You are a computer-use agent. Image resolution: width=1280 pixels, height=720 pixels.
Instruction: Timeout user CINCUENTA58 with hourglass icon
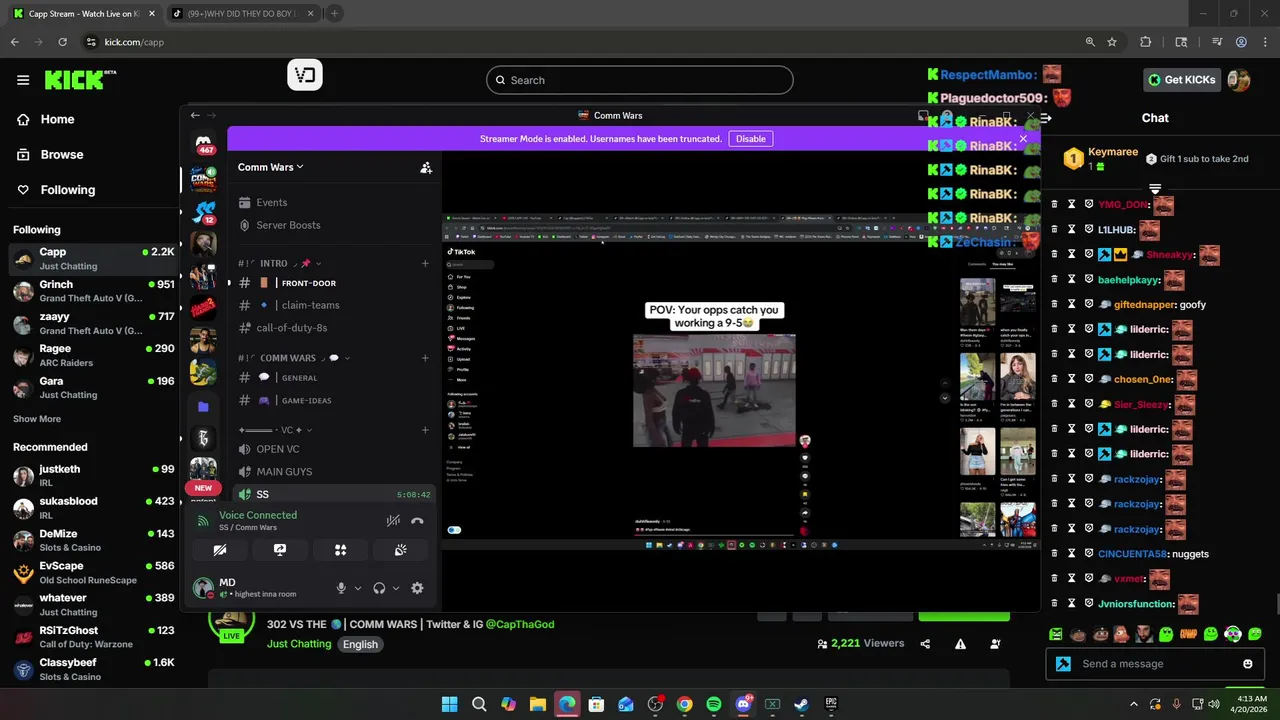(1072, 553)
